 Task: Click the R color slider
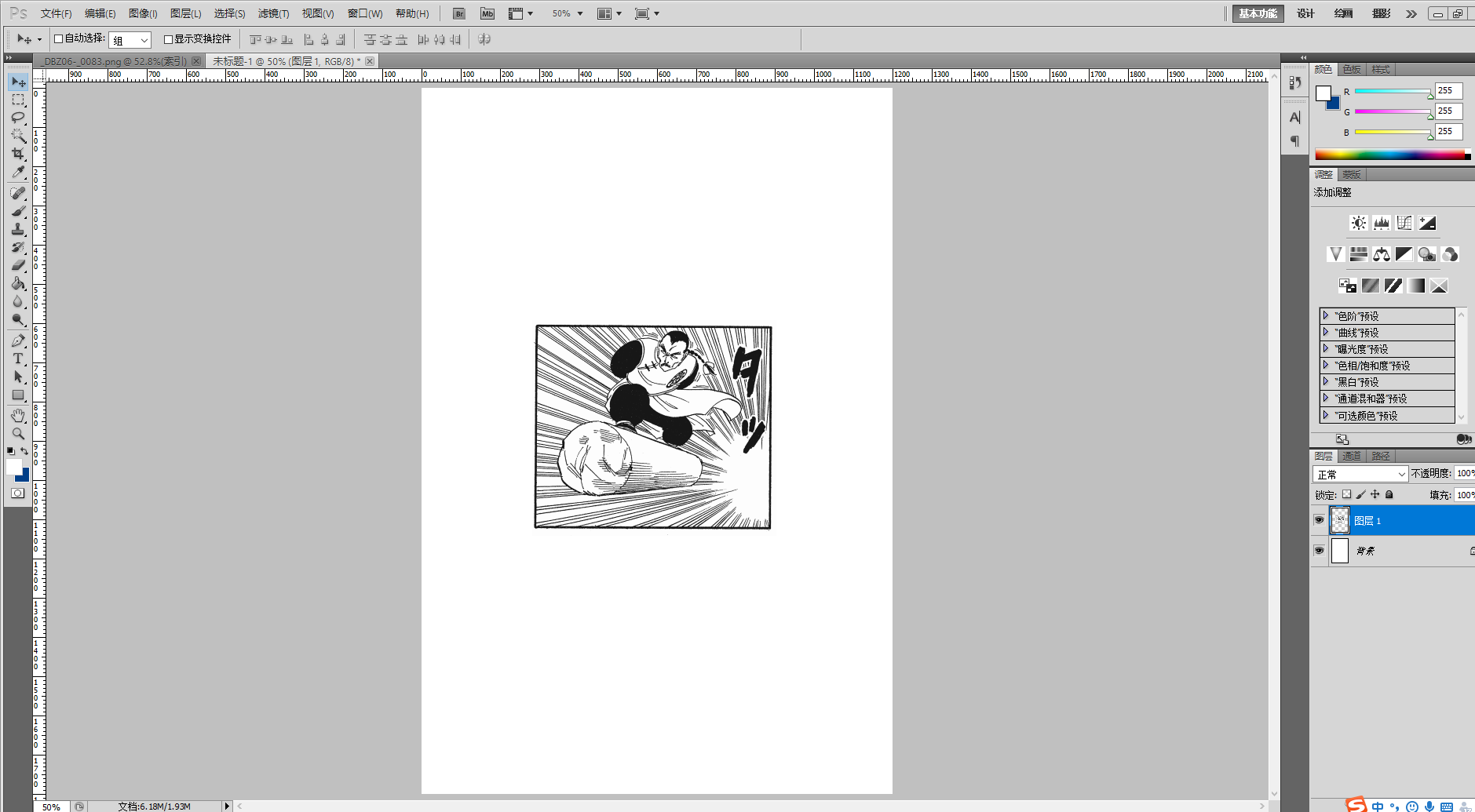click(1393, 91)
